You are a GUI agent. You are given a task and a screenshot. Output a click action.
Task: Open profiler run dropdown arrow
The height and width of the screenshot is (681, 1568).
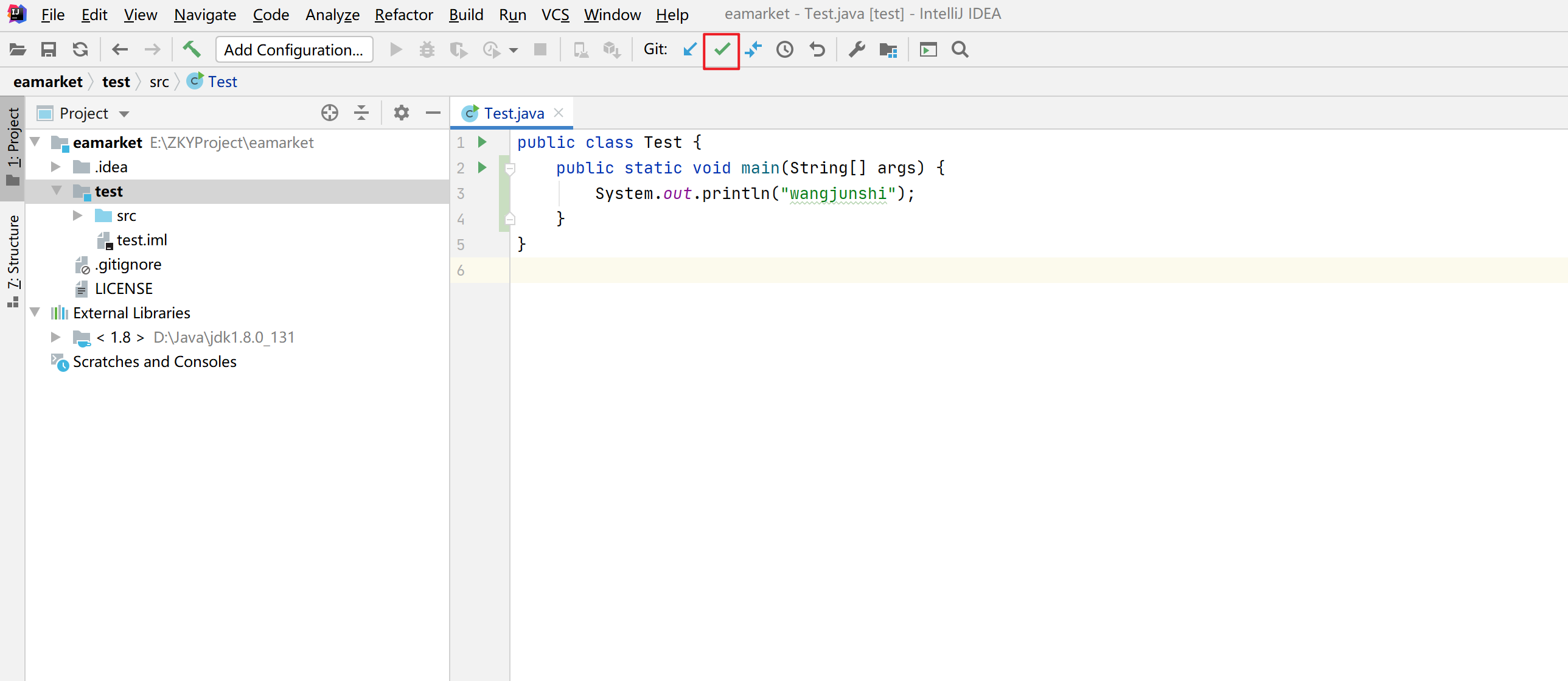[513, 50]
